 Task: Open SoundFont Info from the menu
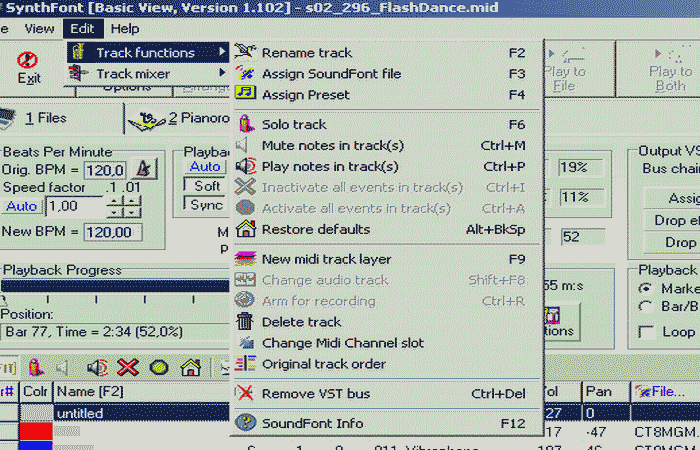pos(312,423)
